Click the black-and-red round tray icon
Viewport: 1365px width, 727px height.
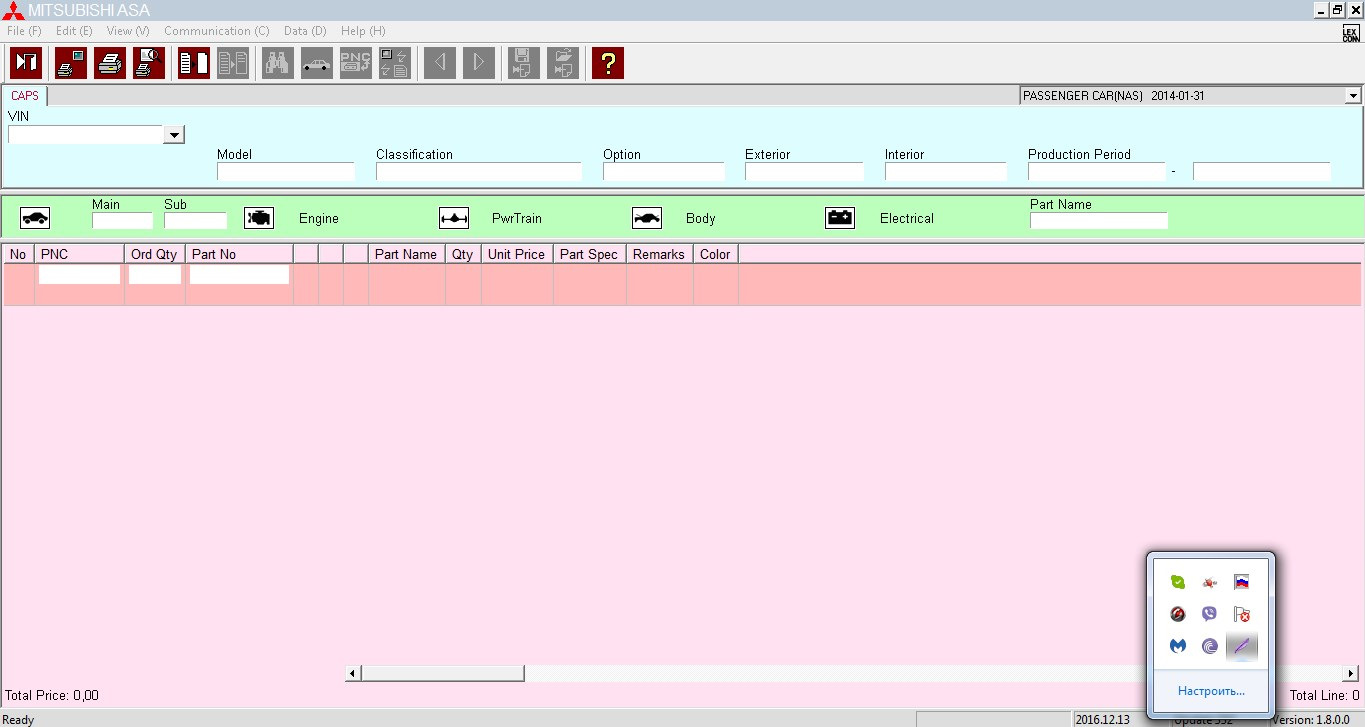(1178, 614)
